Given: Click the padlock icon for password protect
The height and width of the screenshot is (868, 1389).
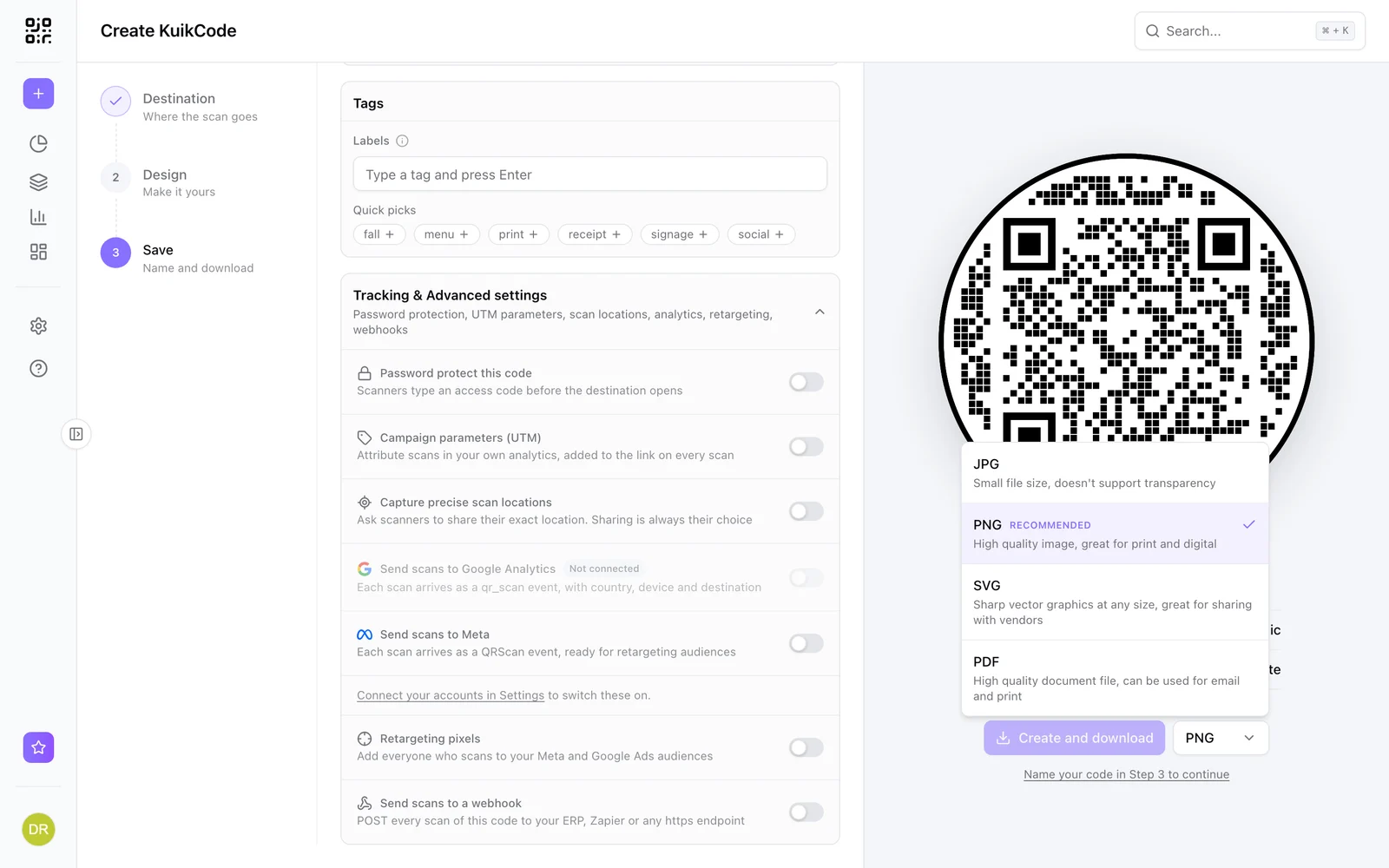Looking at the screenshot, I should 365,373.
